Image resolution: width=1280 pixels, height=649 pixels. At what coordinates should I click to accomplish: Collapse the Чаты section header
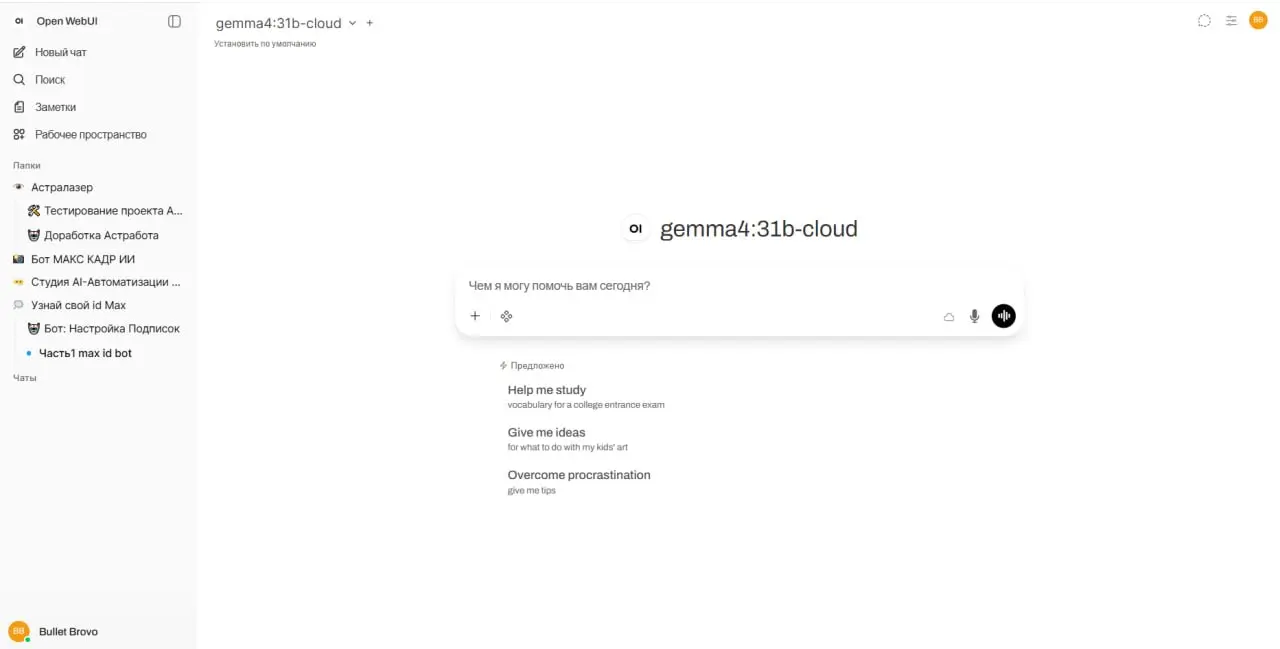click(25, 378)
